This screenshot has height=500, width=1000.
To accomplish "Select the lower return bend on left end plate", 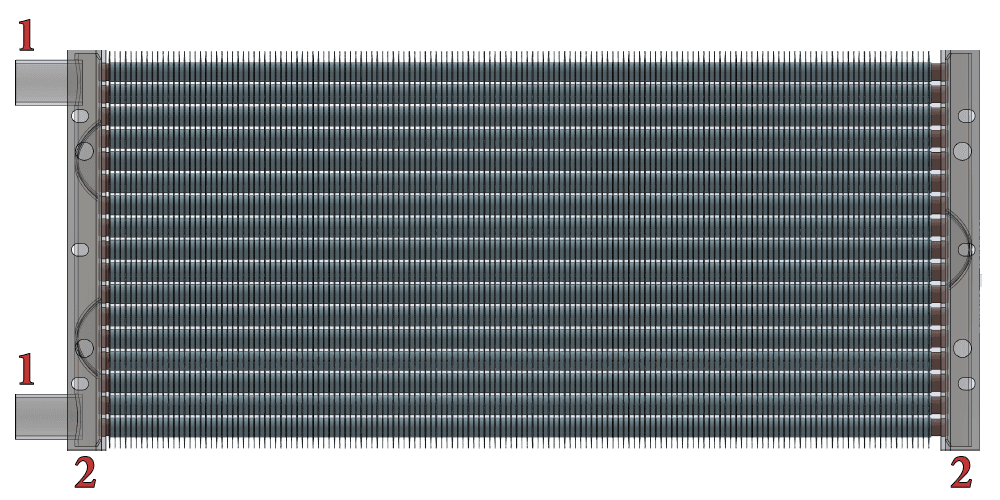I will (87, 337).
